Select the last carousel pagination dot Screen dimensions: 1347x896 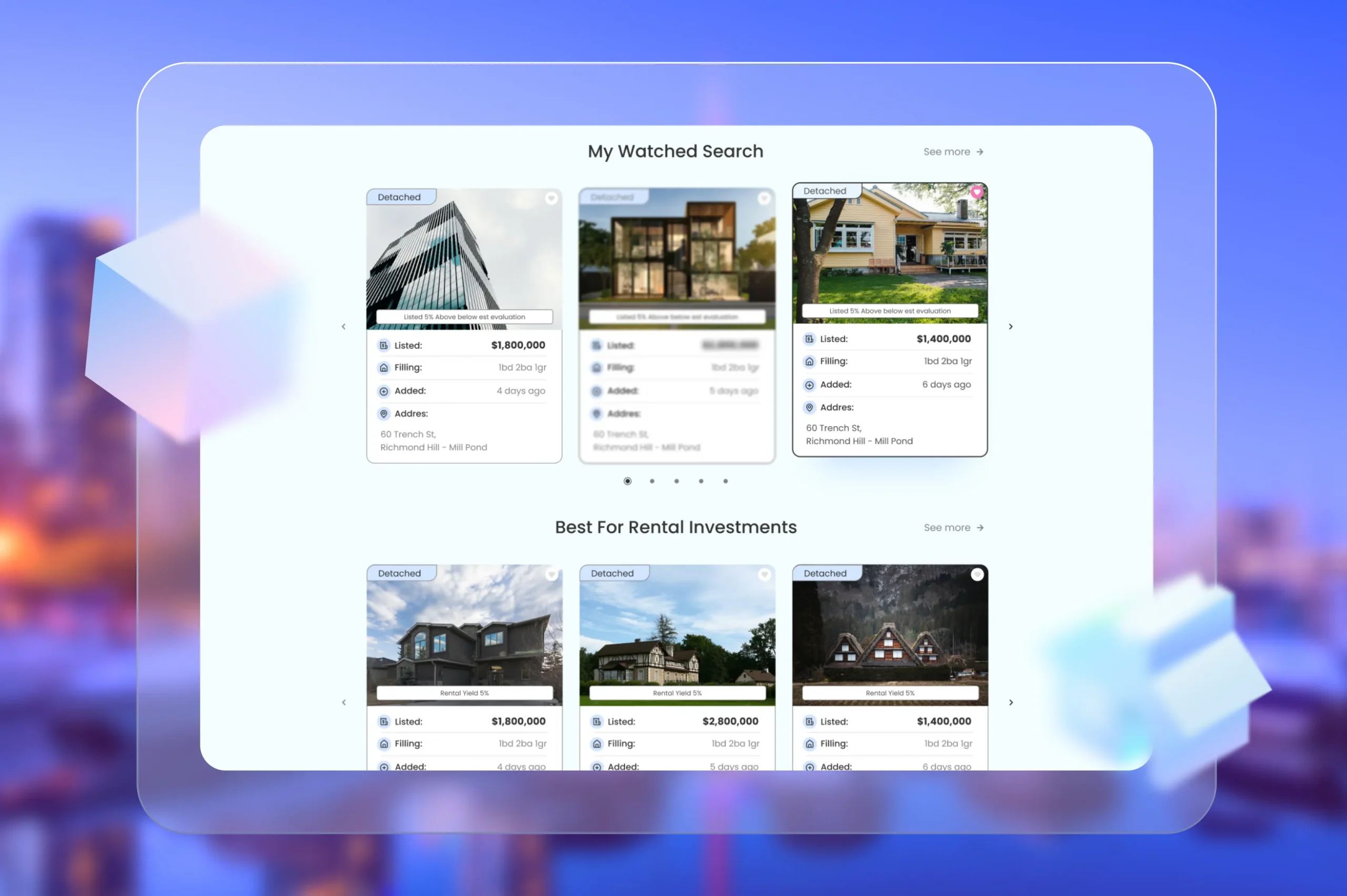pyautogui.click(x=726, y=481)
